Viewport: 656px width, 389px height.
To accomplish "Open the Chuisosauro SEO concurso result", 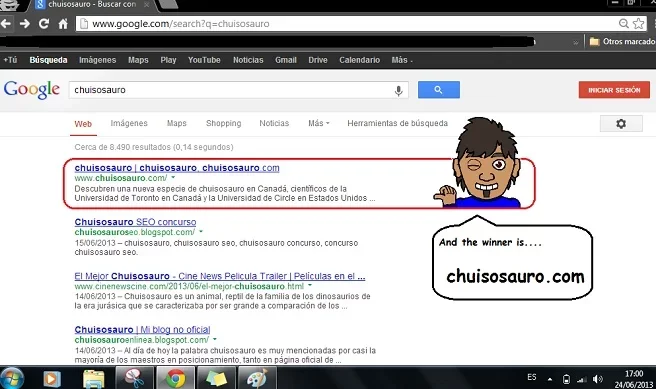I will click(x=135, y=222).
